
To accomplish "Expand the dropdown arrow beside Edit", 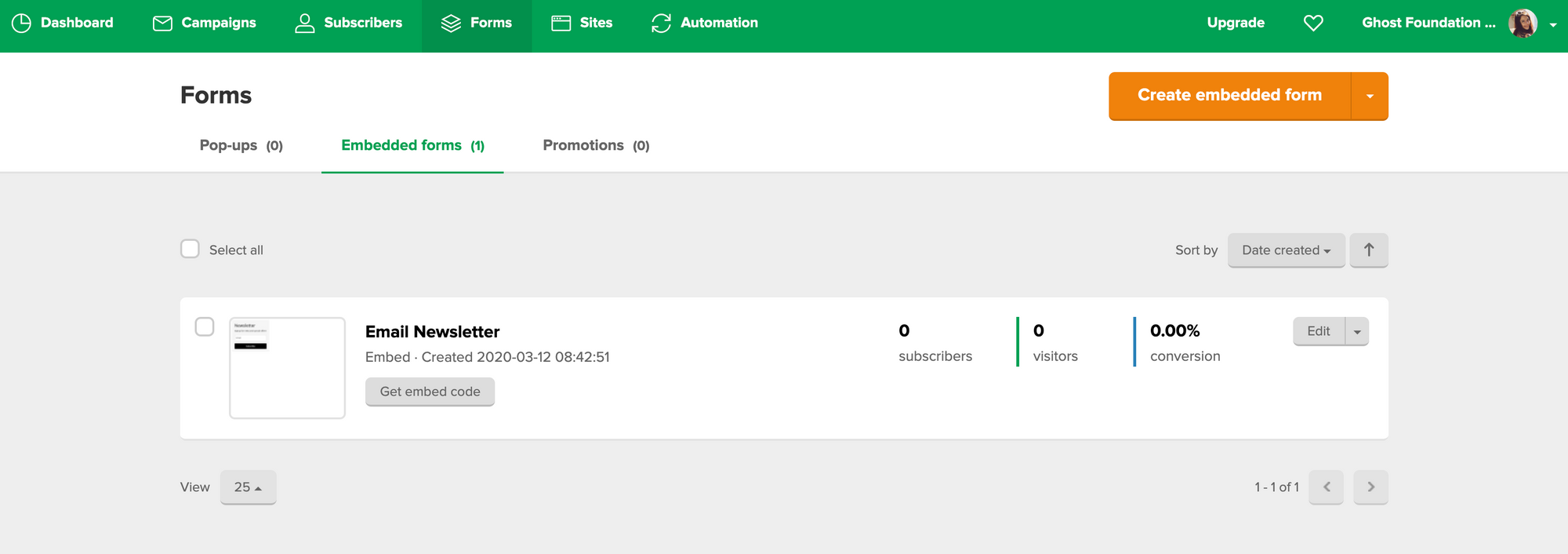I will tap(1357, 332).
